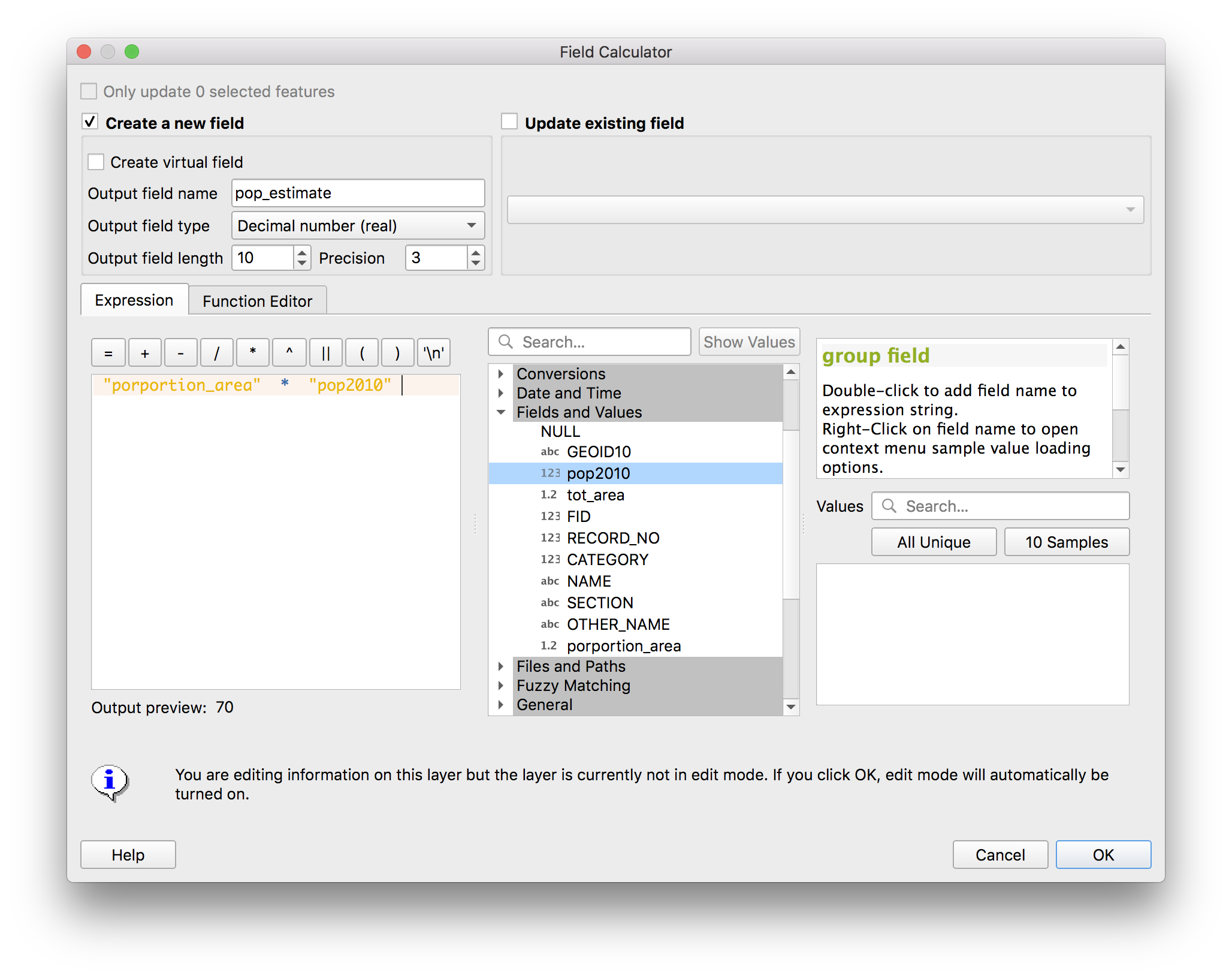
Task: Open the Output field type dropdown
Action: (x=358, y=226)
